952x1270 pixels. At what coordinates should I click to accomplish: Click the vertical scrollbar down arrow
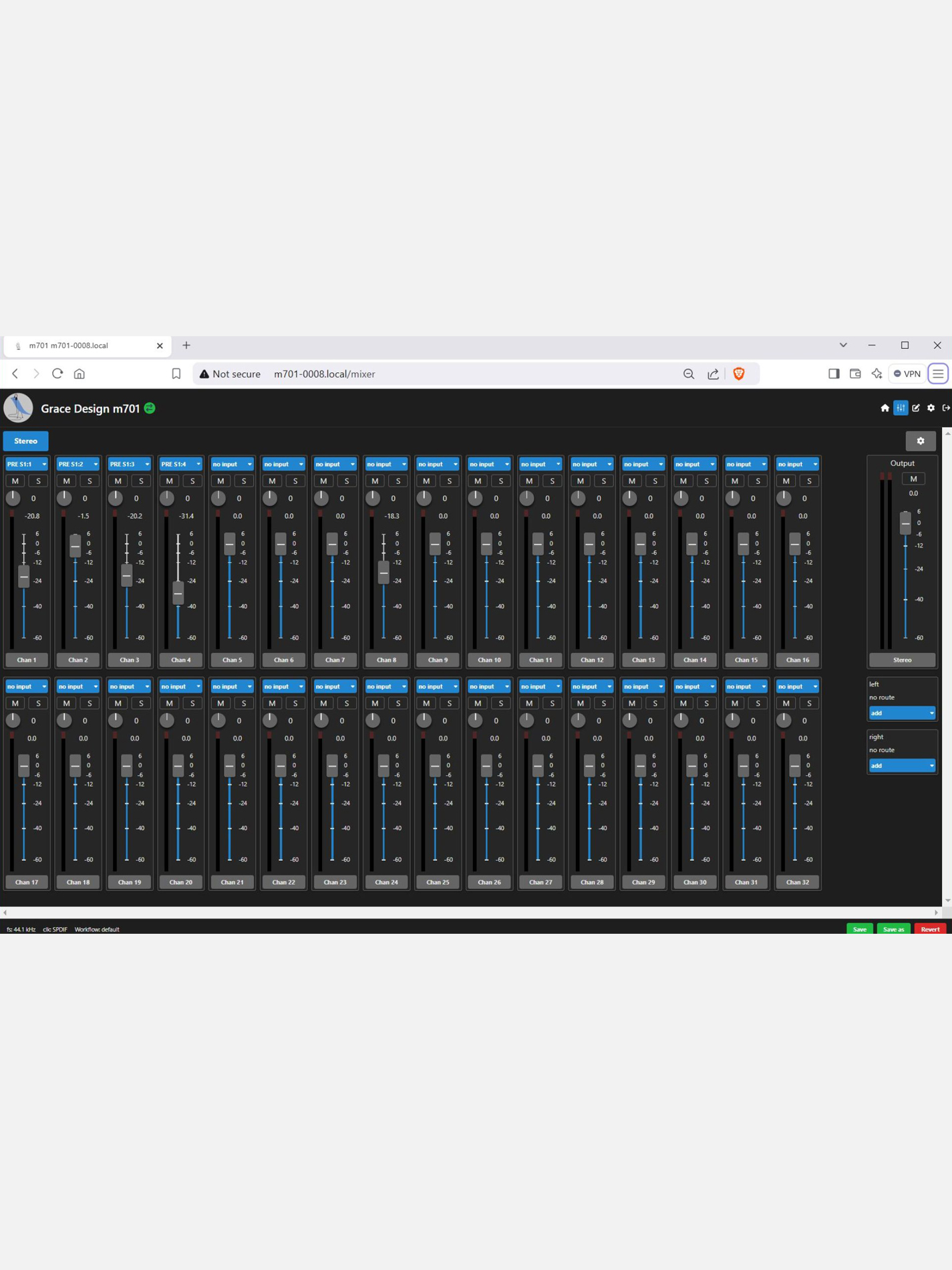coord(947,900)
